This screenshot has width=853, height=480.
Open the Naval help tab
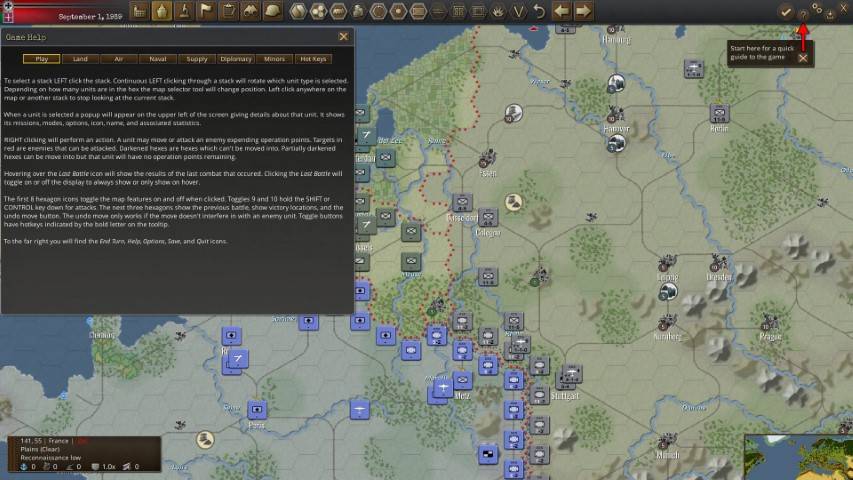pos(158,59)
